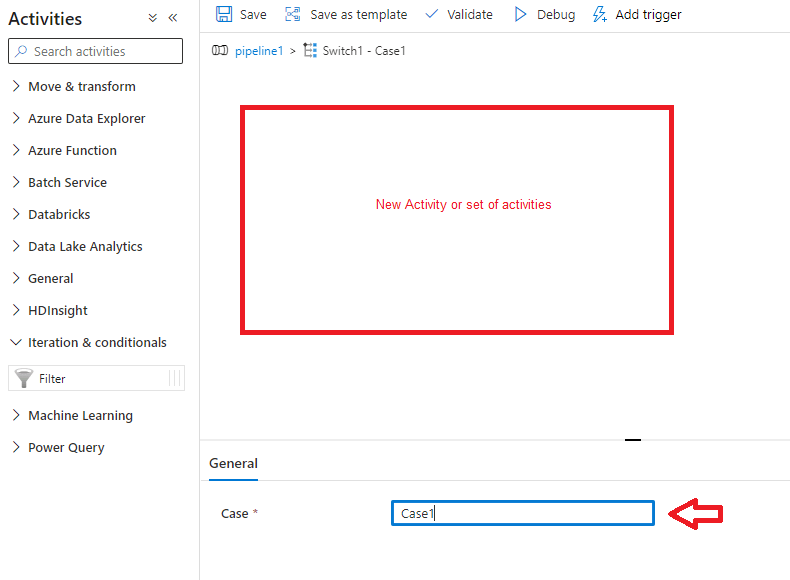790x580 pixels.
Task: Click the Case name input field
Action: coord(522,513)
